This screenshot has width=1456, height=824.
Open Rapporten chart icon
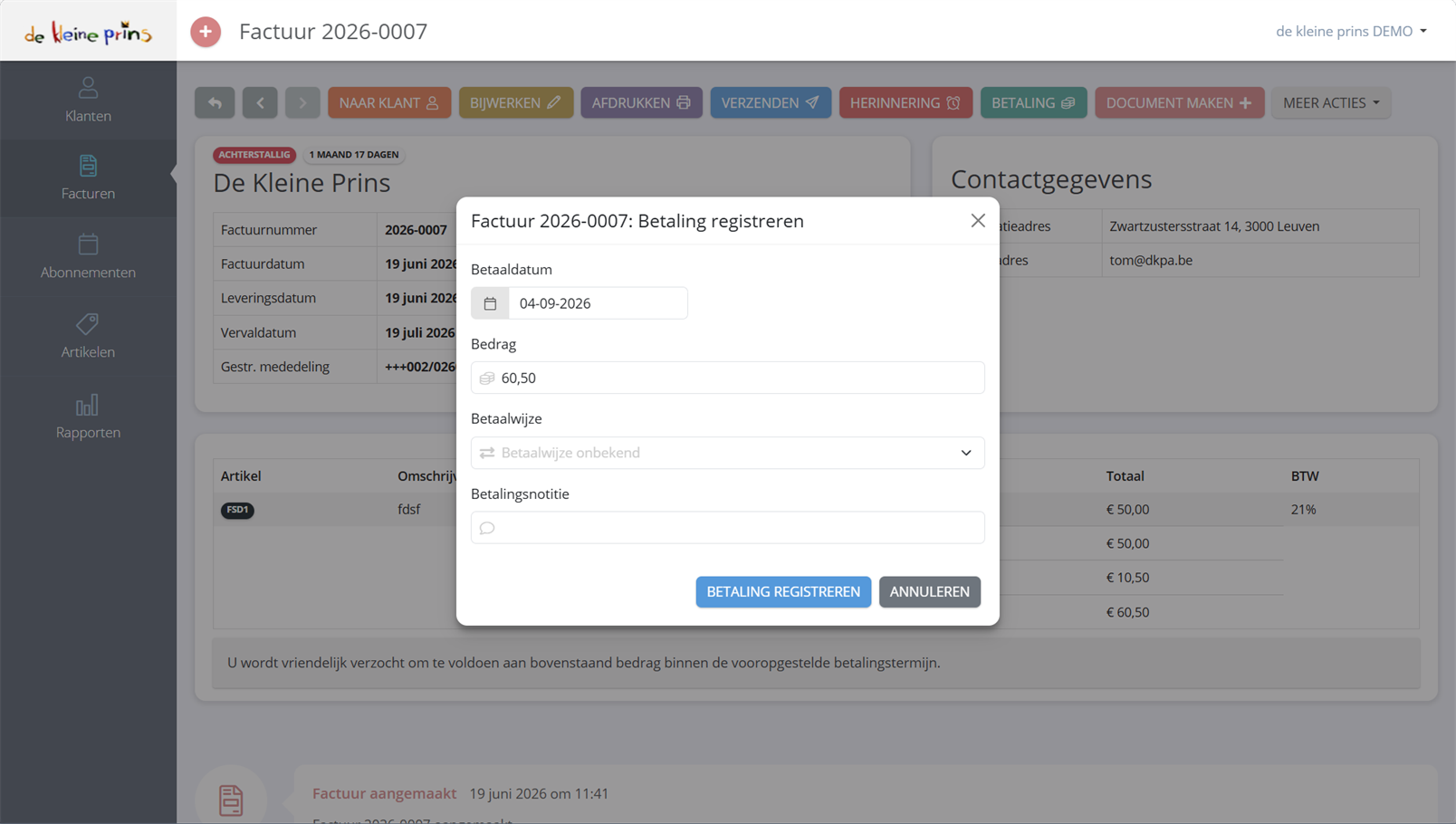point(88,404)
